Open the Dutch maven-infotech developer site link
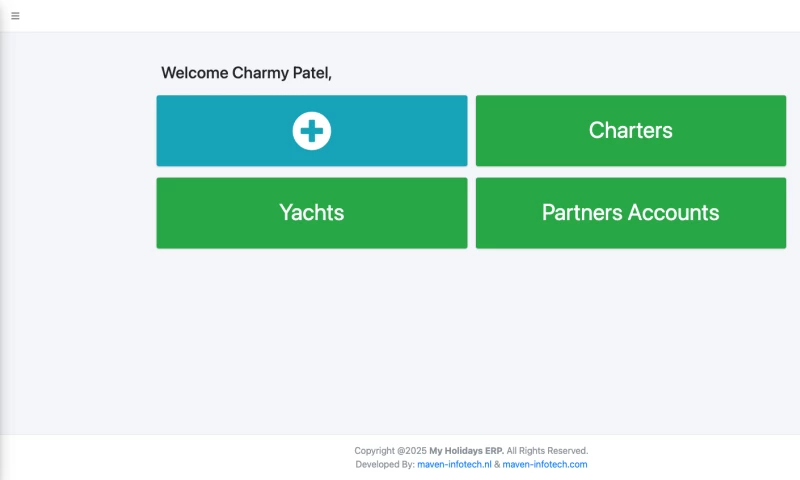 [454, 465]
